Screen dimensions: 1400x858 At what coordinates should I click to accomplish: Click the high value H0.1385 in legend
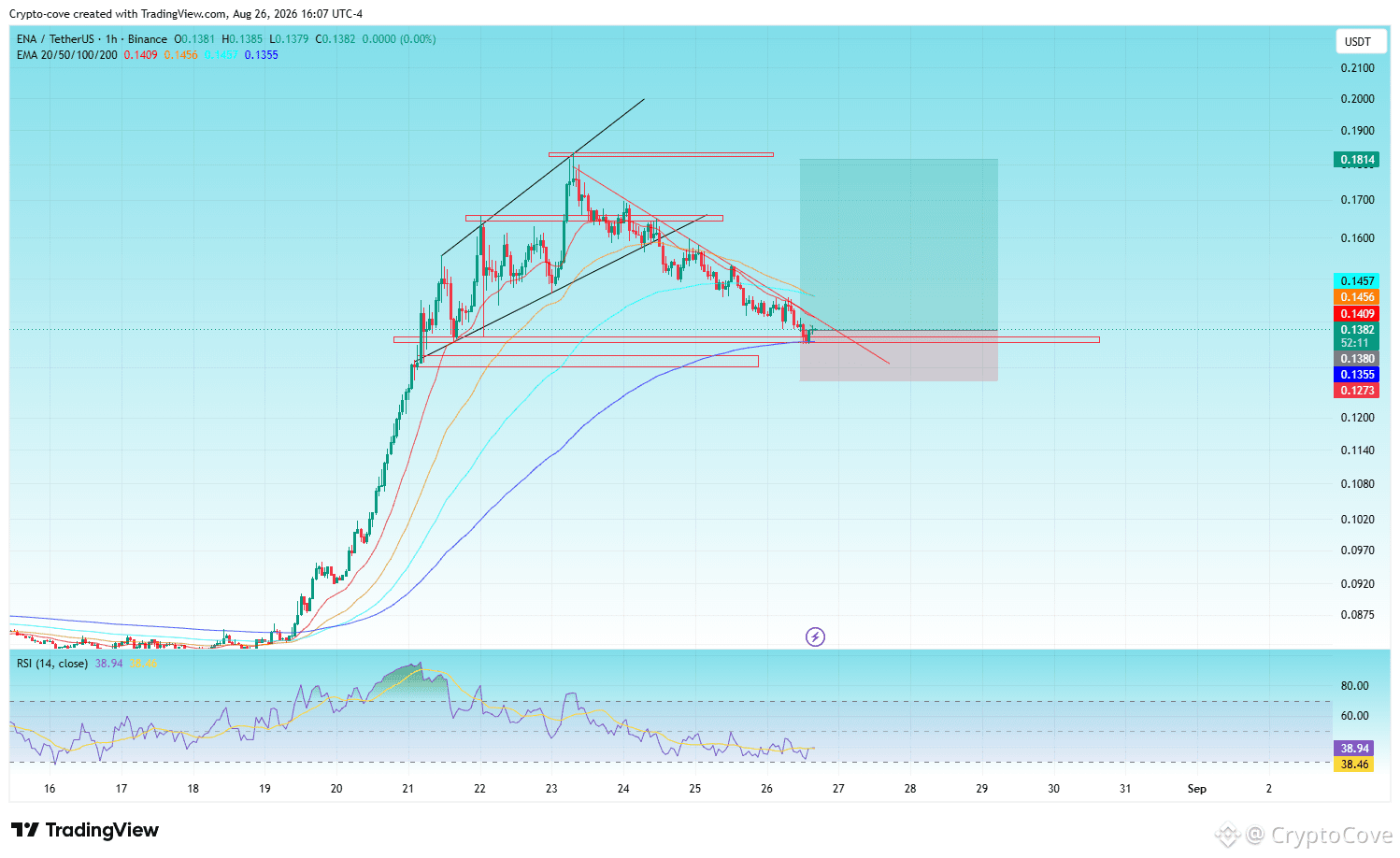click(242, 39)
